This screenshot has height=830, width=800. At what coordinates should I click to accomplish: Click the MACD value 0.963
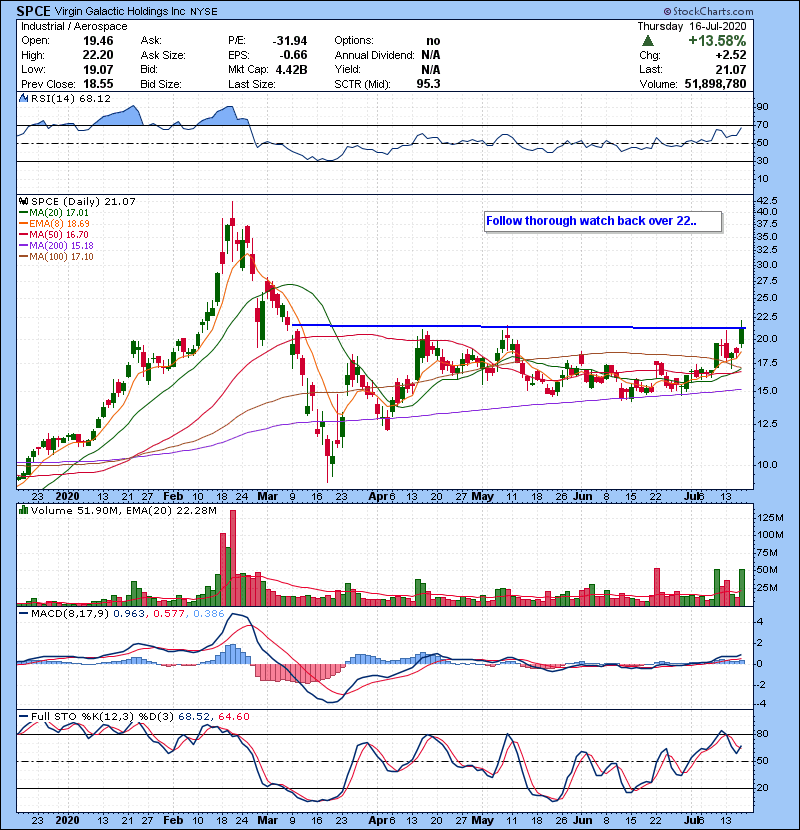(x=129, y=614)
